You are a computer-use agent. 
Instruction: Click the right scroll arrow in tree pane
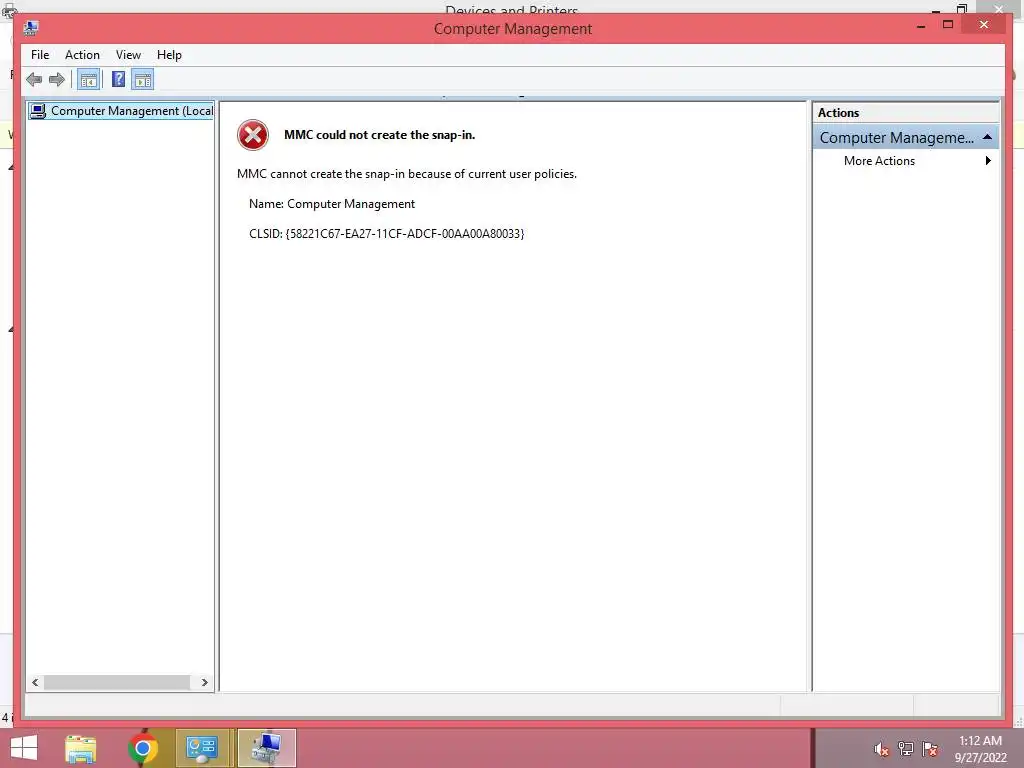(204, 682)
